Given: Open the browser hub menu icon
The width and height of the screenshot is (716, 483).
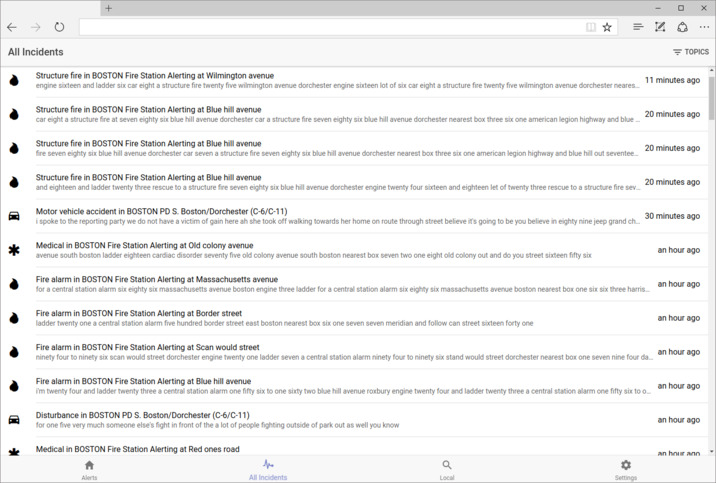Looking at the screenshot, I should coord(638,27).
